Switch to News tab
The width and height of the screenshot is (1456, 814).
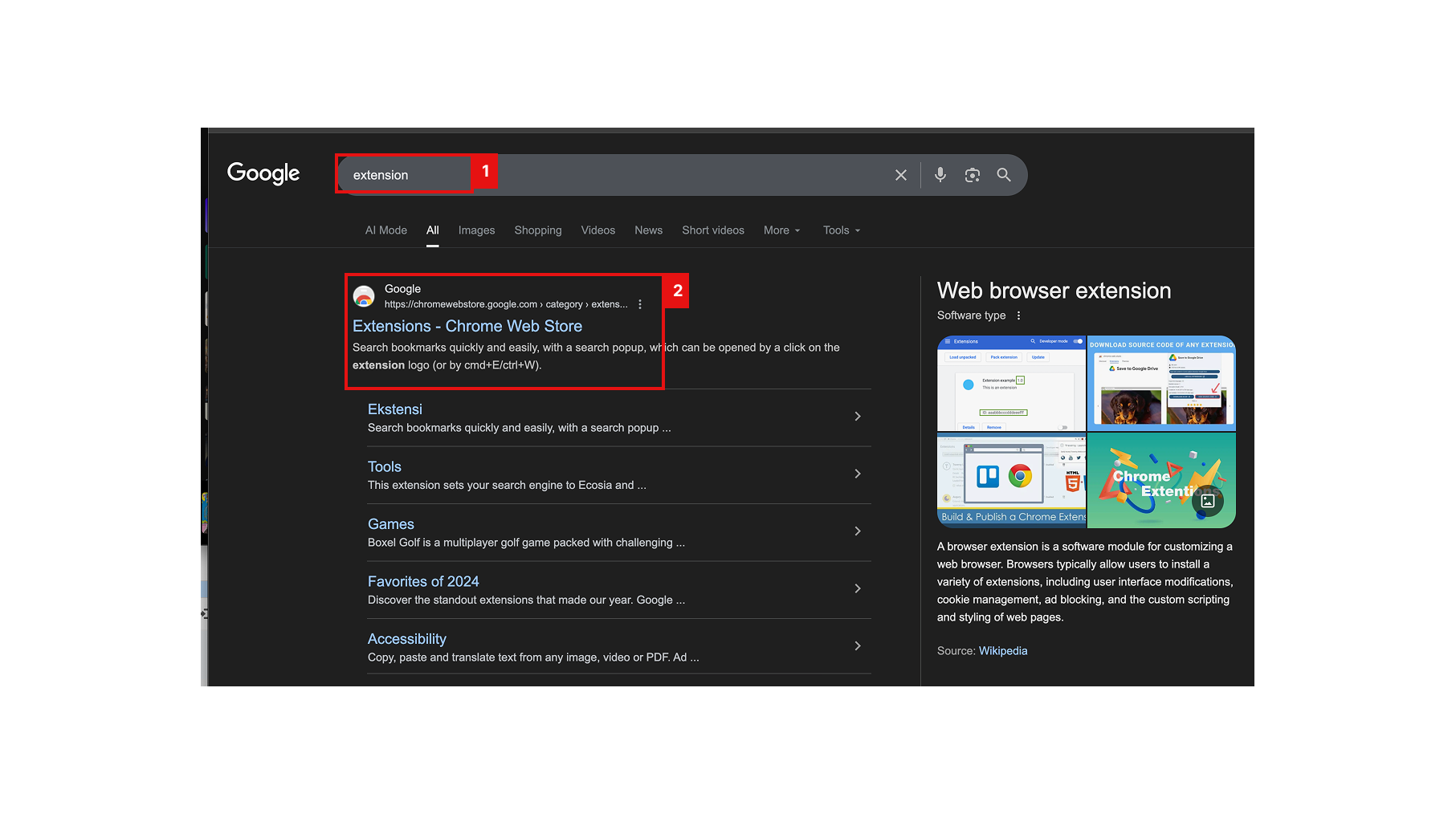tap(649, 230)
